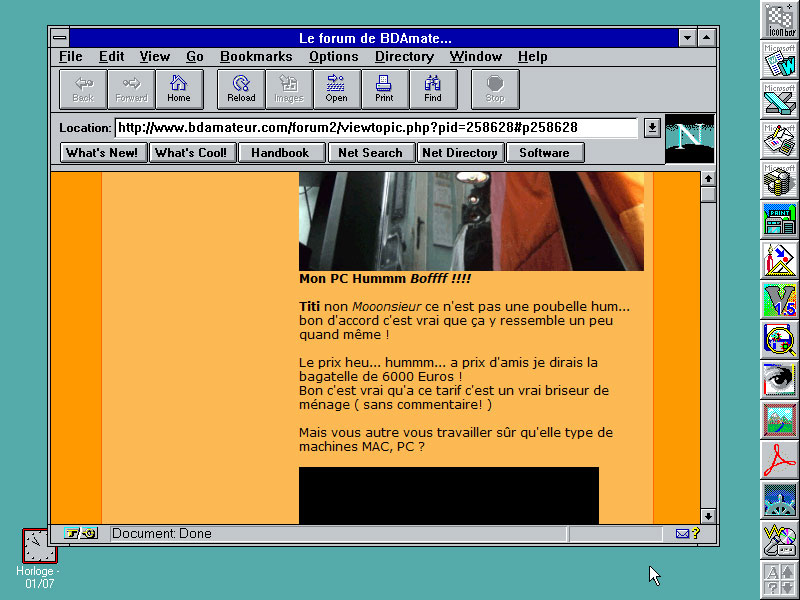800x600 pixels.
Task: Click the Netscape N logo
Action: (690, 139)
